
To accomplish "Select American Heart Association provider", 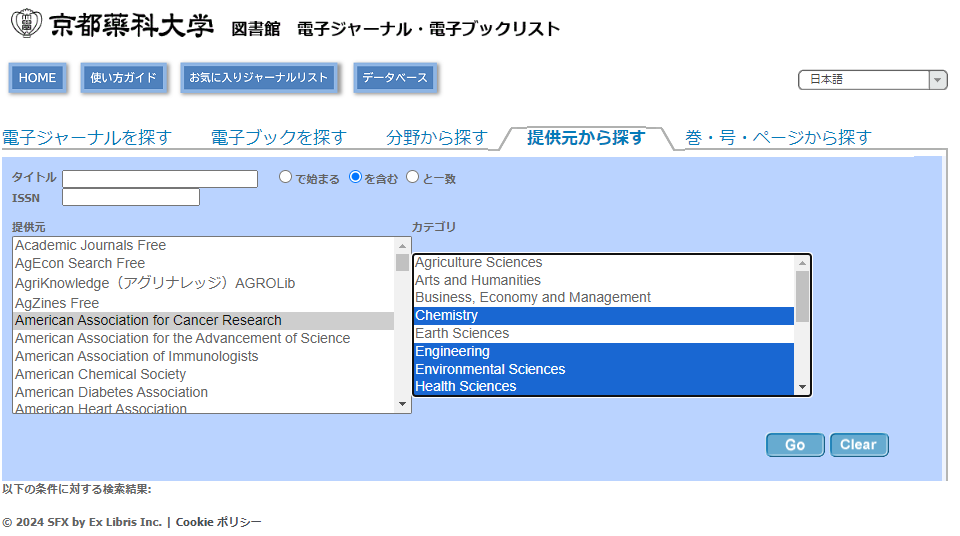I will 204,408.
